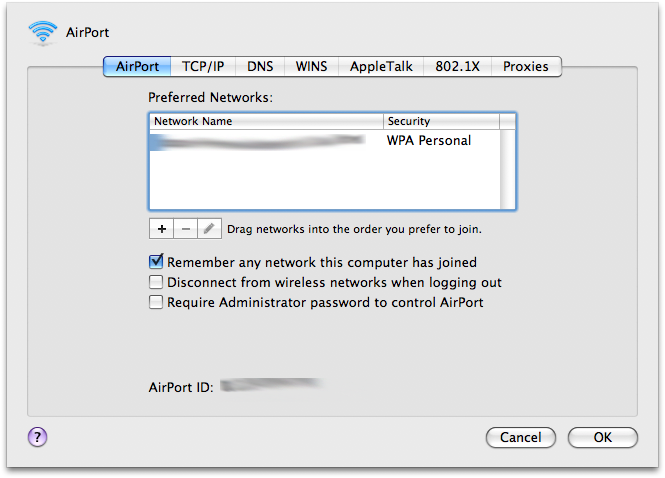Open the DNS tab

point(260,67)
